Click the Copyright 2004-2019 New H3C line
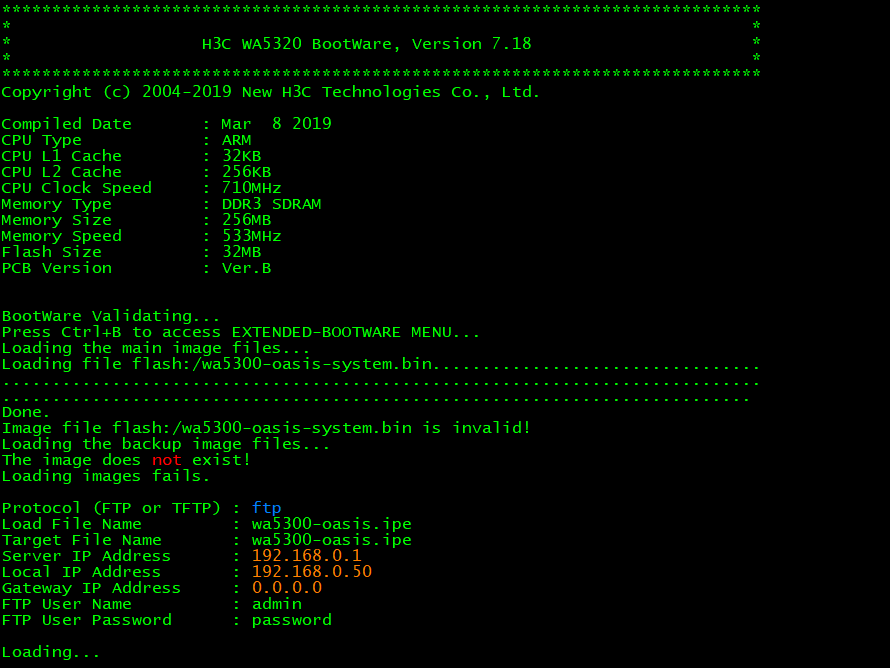 pos(271,92)
